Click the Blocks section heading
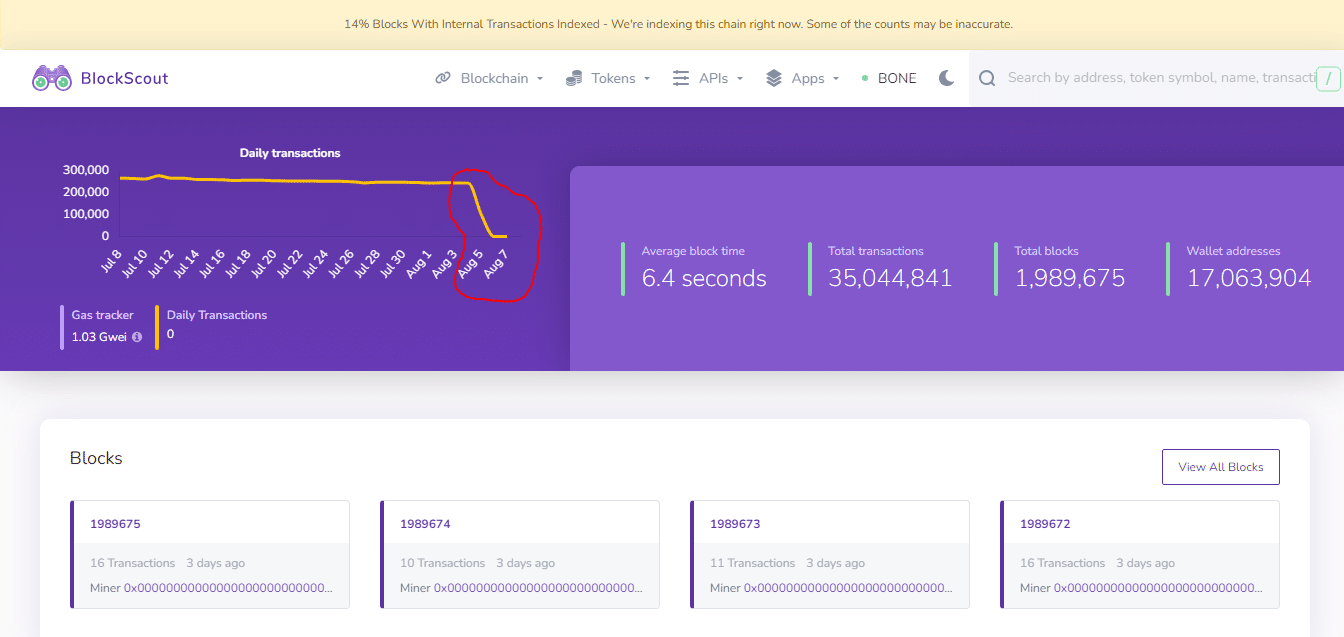The height and width of the screenshot is (637, 1344). click(96, 458)
